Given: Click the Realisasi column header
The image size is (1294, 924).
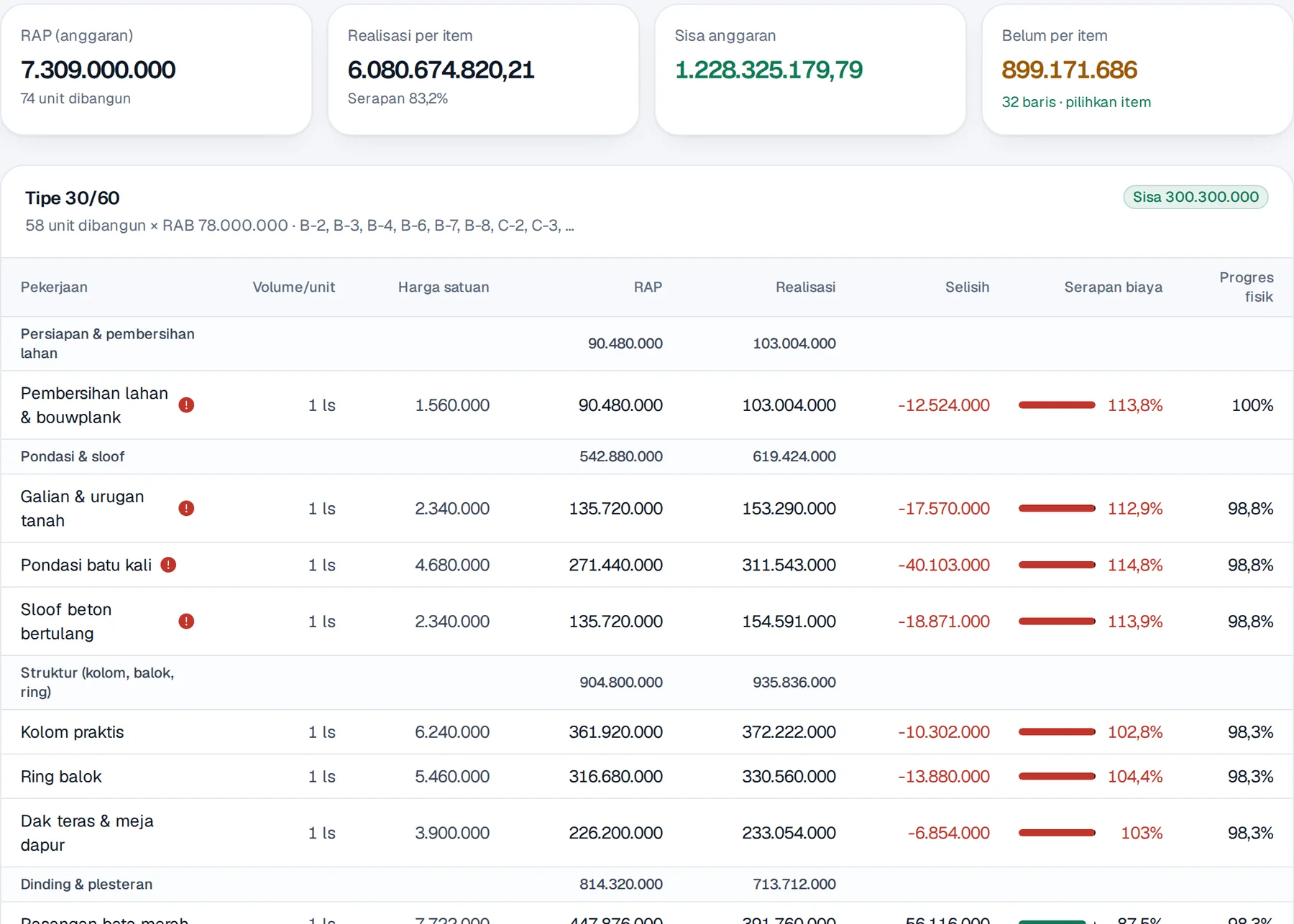Looking at the screenshot, I should click(x=805, y=287).
